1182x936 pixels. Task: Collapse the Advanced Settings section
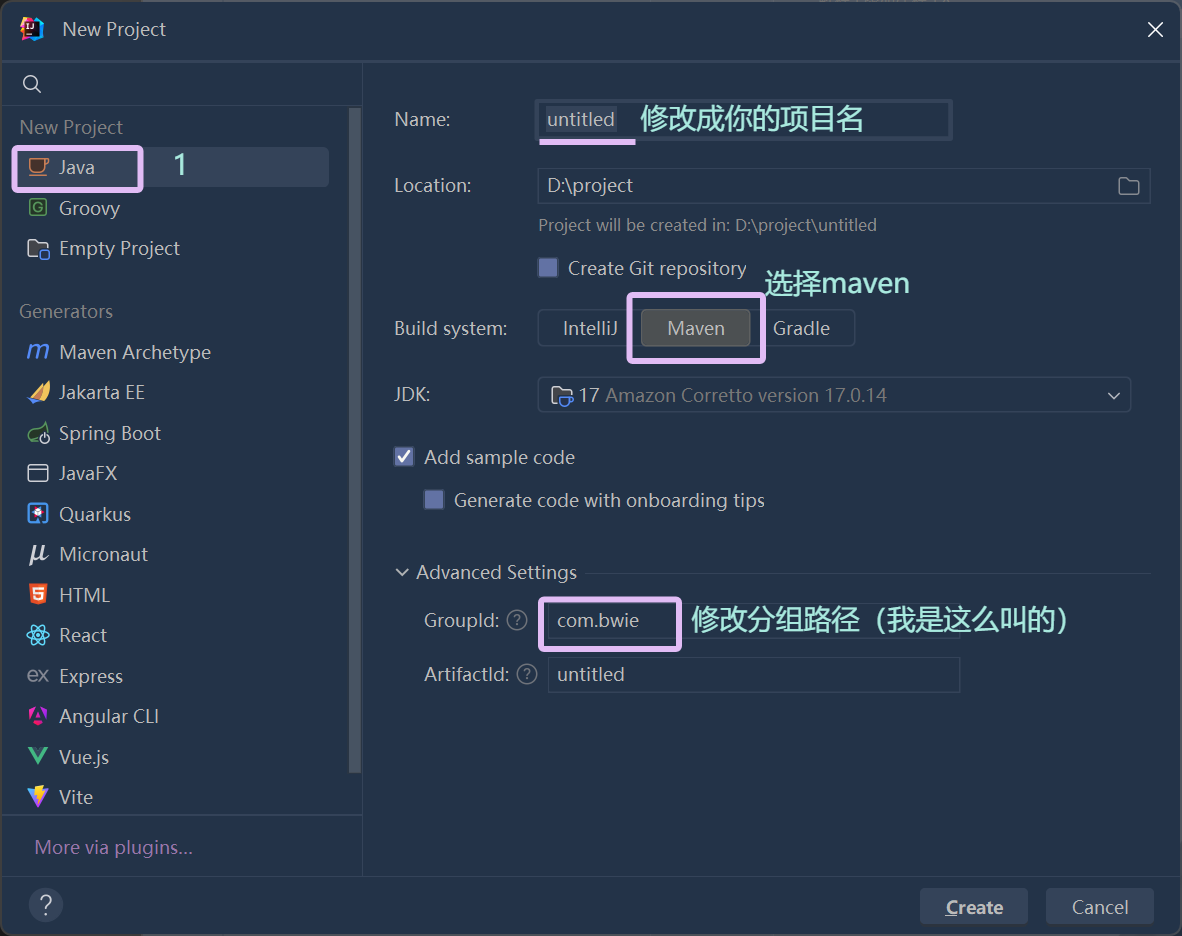click(x=403, y=572)
